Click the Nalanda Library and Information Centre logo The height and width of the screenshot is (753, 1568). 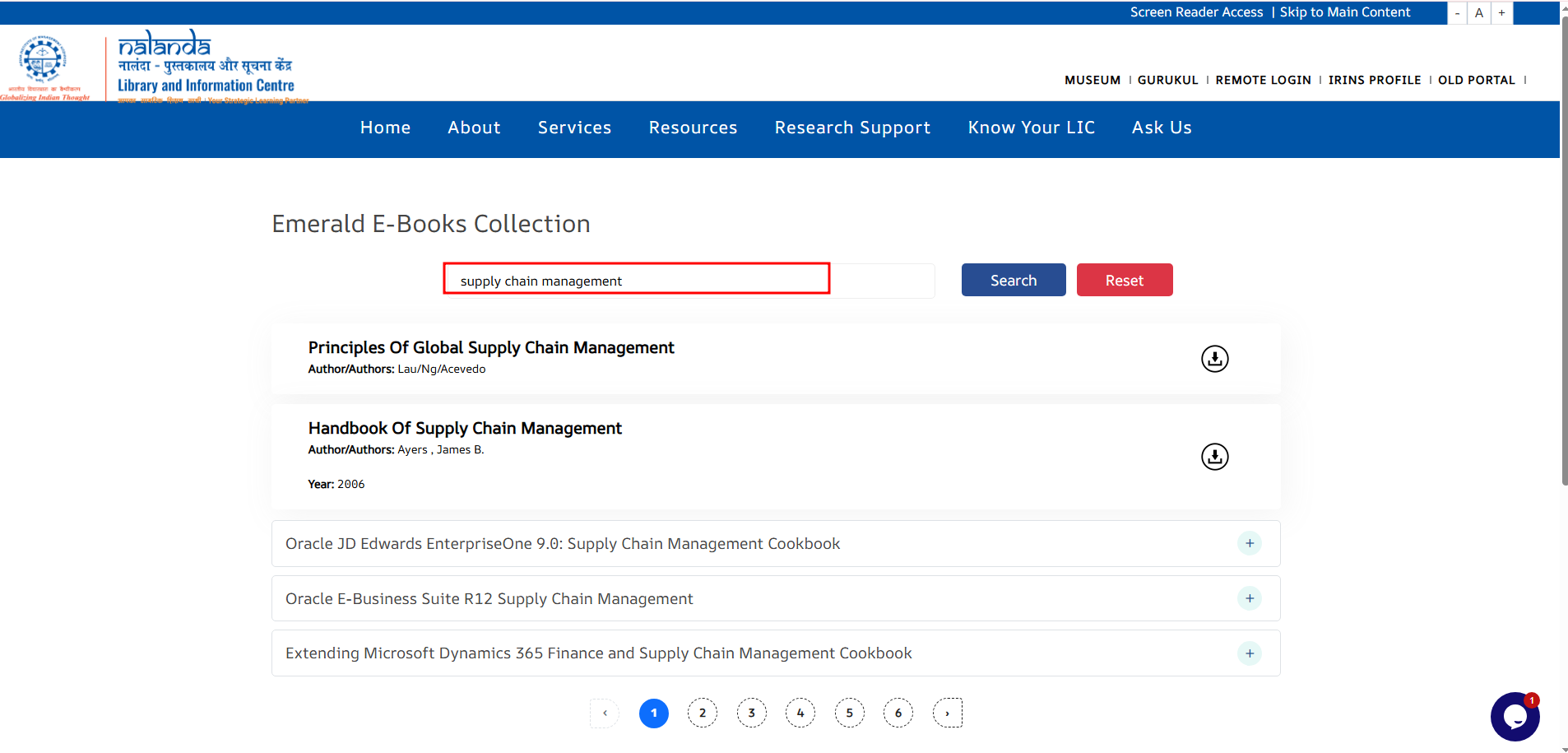[x=206, y=66]
